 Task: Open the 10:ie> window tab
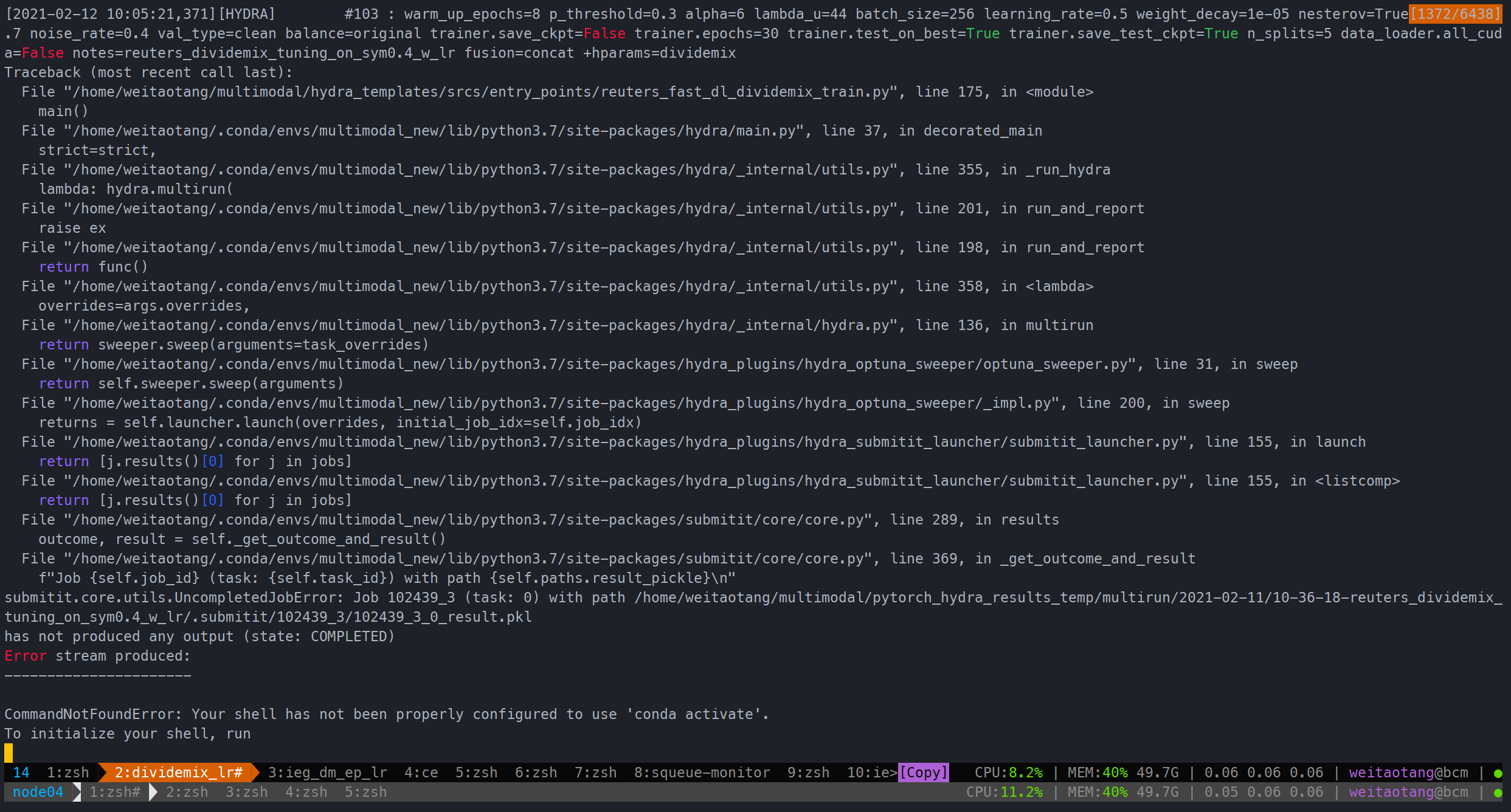[872, 772]
